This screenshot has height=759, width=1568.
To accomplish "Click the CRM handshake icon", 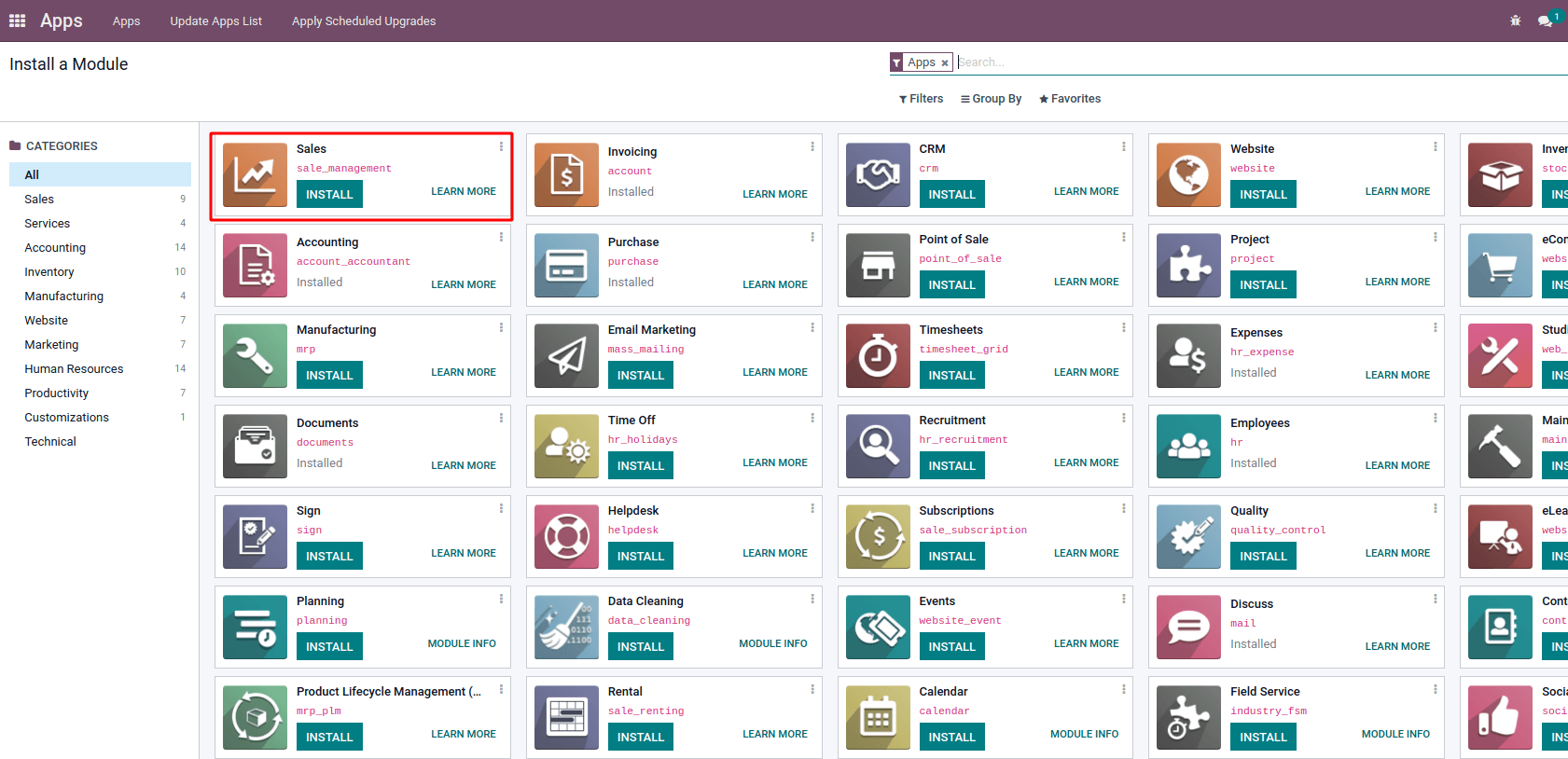I will pos(879,174).
